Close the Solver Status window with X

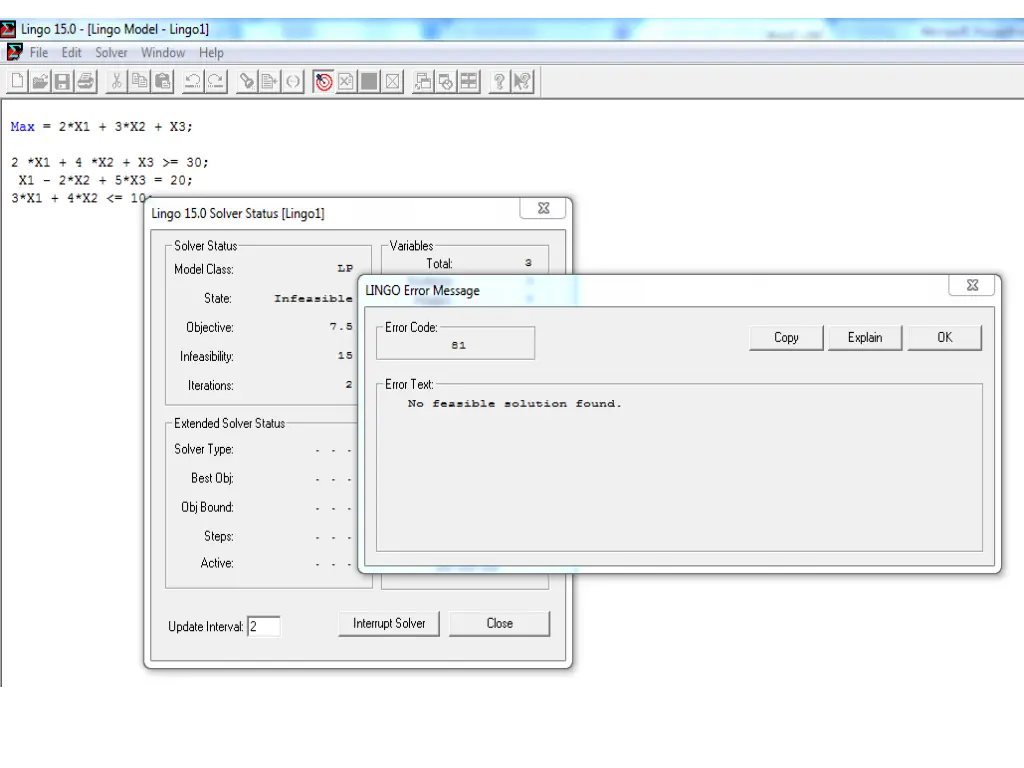click(543, 208)
